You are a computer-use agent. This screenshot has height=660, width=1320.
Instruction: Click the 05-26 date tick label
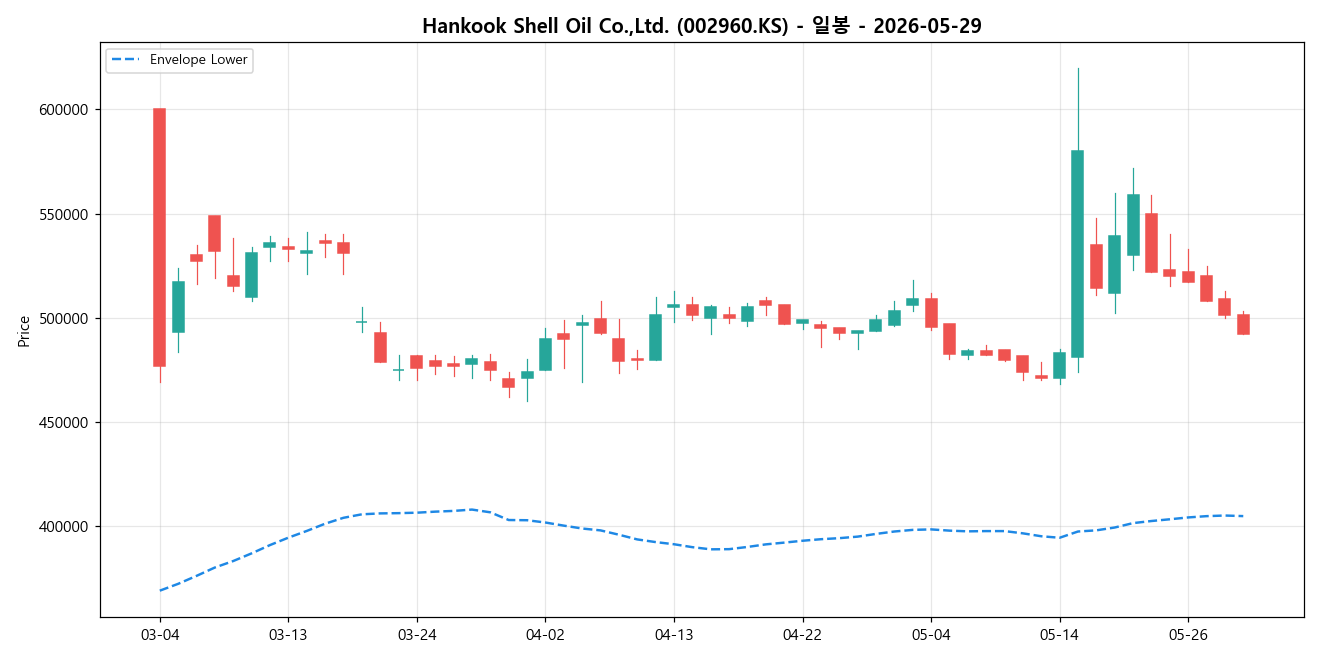pyautogui.click(x=1187, y=634)
